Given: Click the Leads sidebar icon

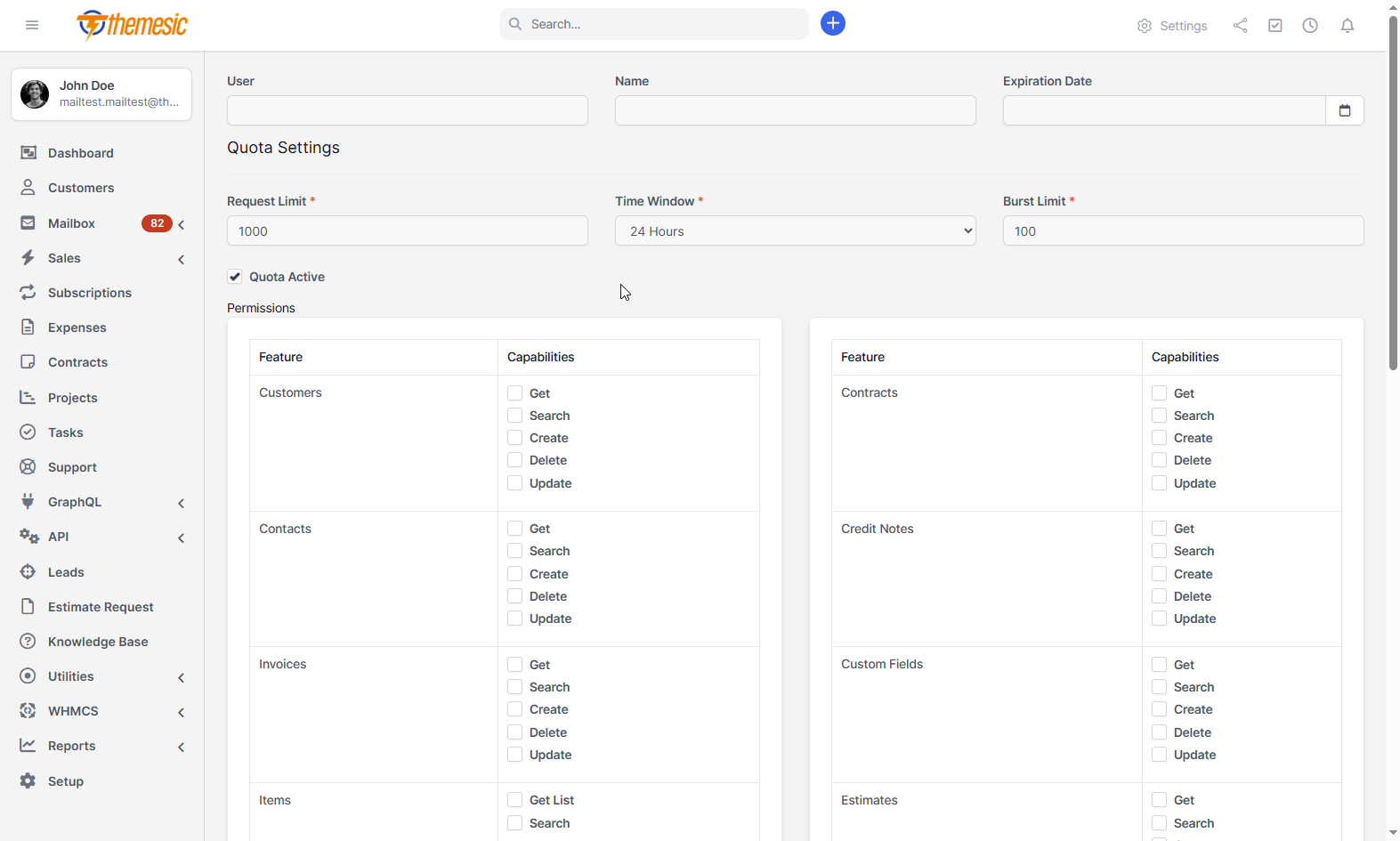Looking at the screenshot, I should pos(28,571).
